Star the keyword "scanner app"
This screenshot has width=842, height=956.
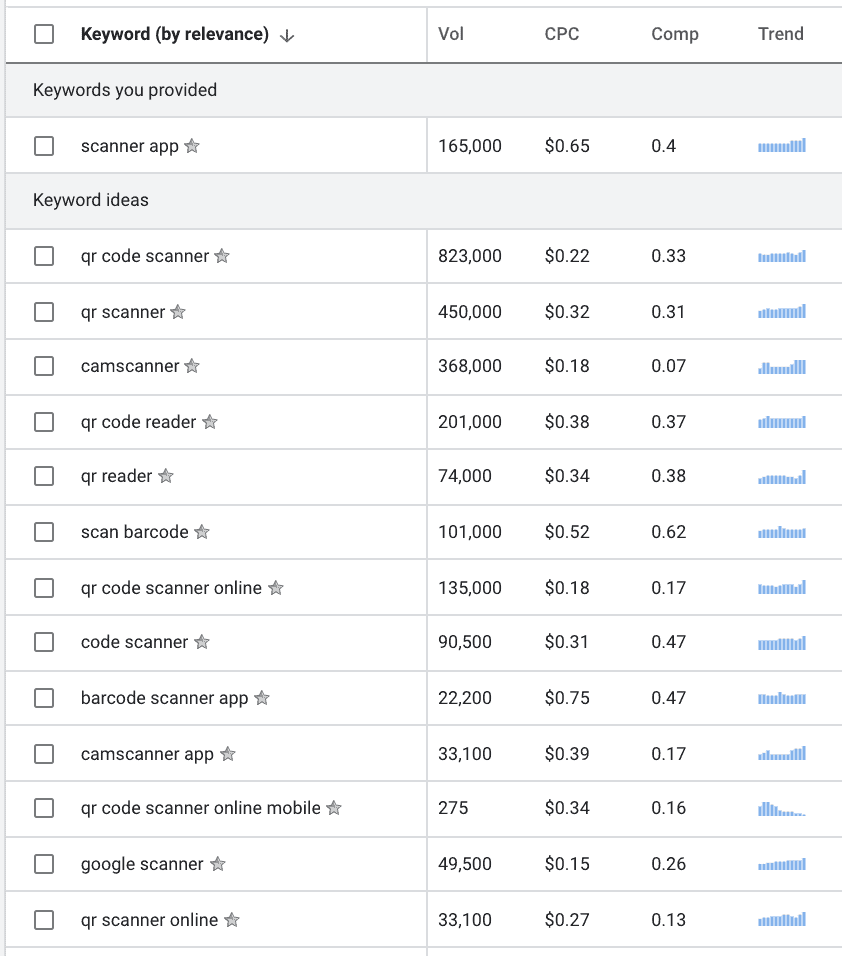190,146
